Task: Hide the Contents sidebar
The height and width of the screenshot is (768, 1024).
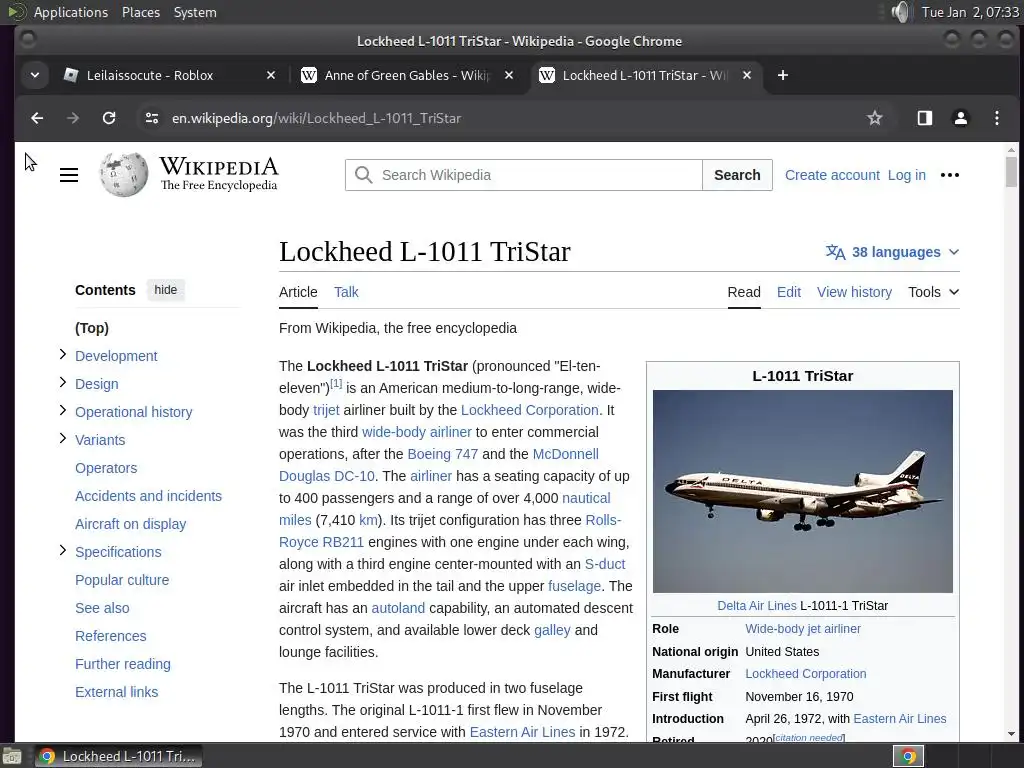Action: click(x=165, y=290)
